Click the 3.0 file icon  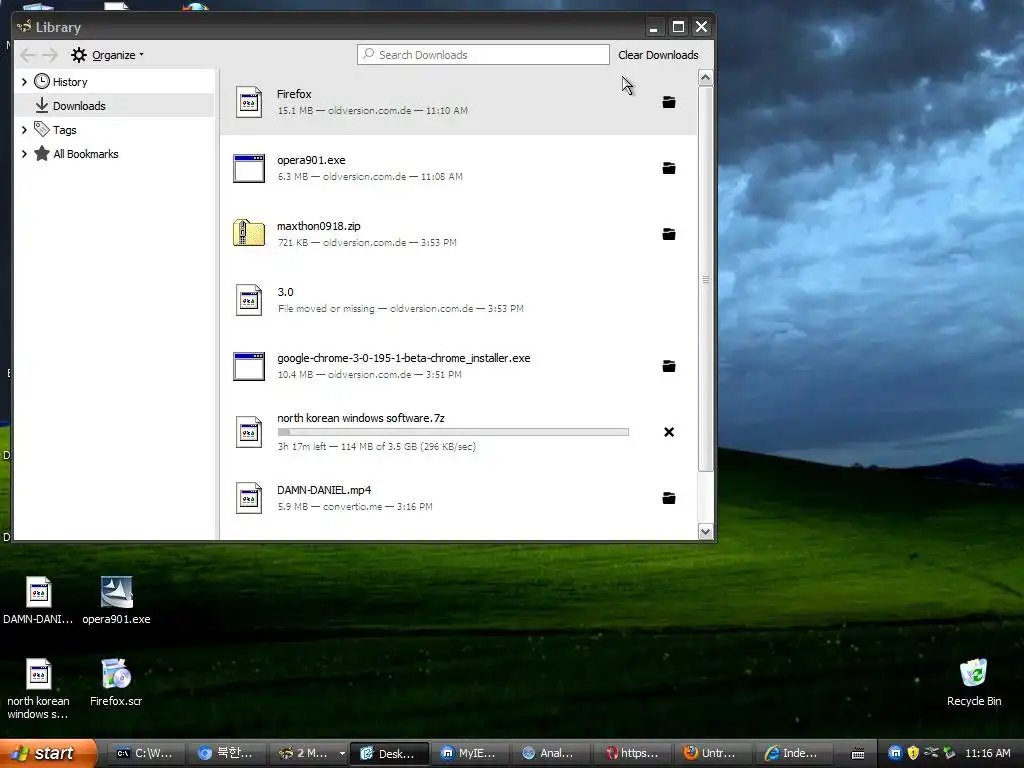pyautogui.click(x=249, y=300)
